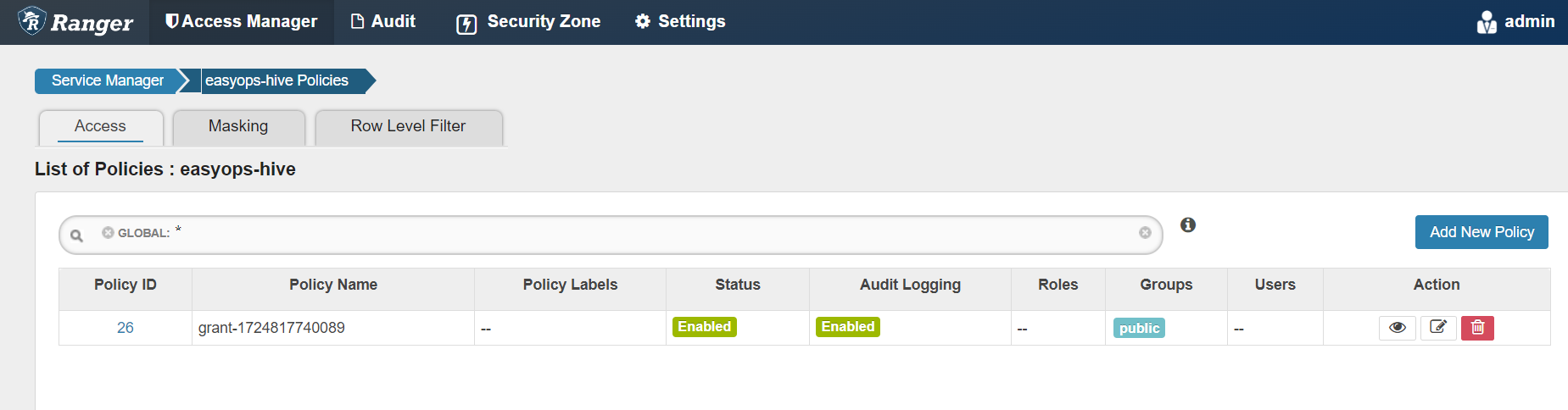1568x410 pixels.
Task: Go to Security Zone page
Action: (528, 22)
